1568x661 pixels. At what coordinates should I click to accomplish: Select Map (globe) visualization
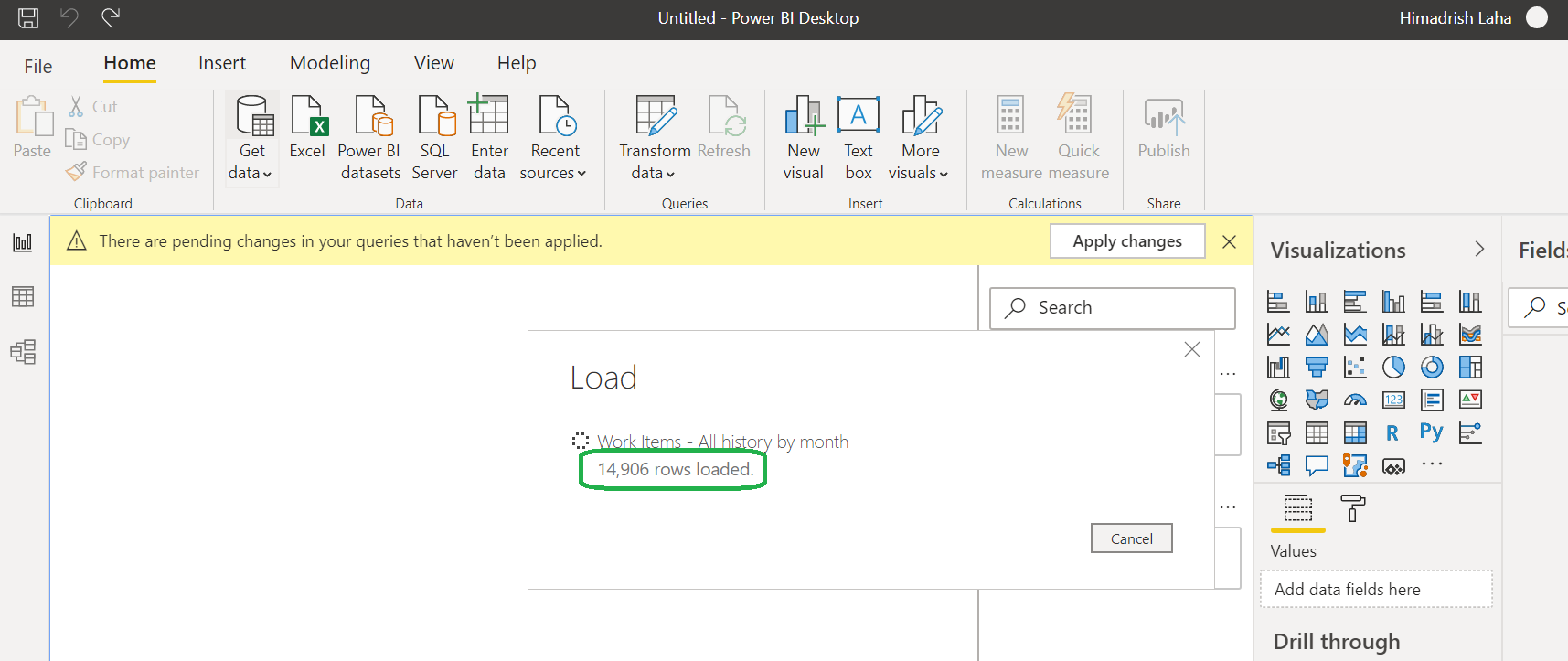[x=1278, y=400]
